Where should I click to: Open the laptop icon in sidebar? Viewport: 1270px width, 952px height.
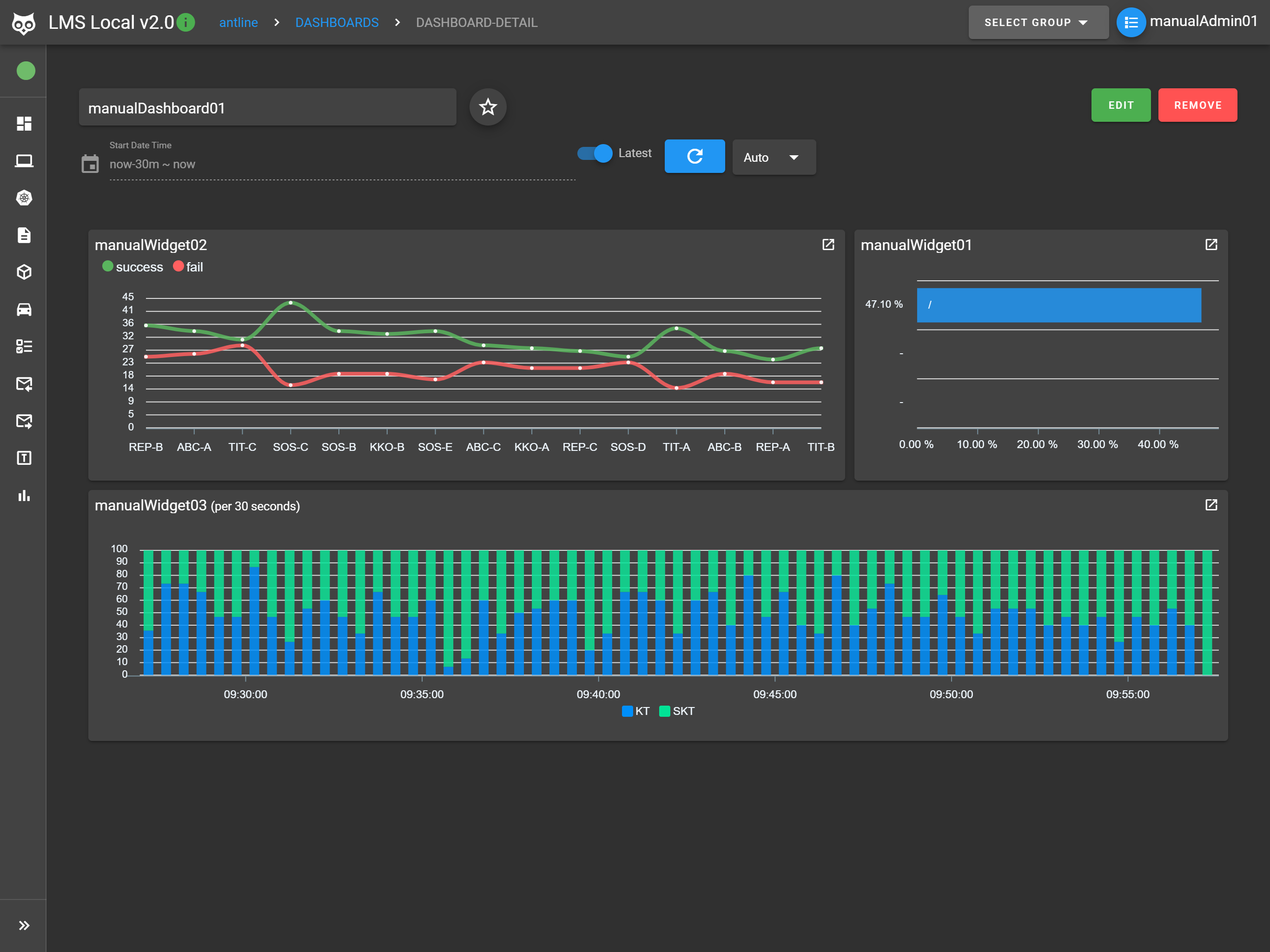point(24,161)
